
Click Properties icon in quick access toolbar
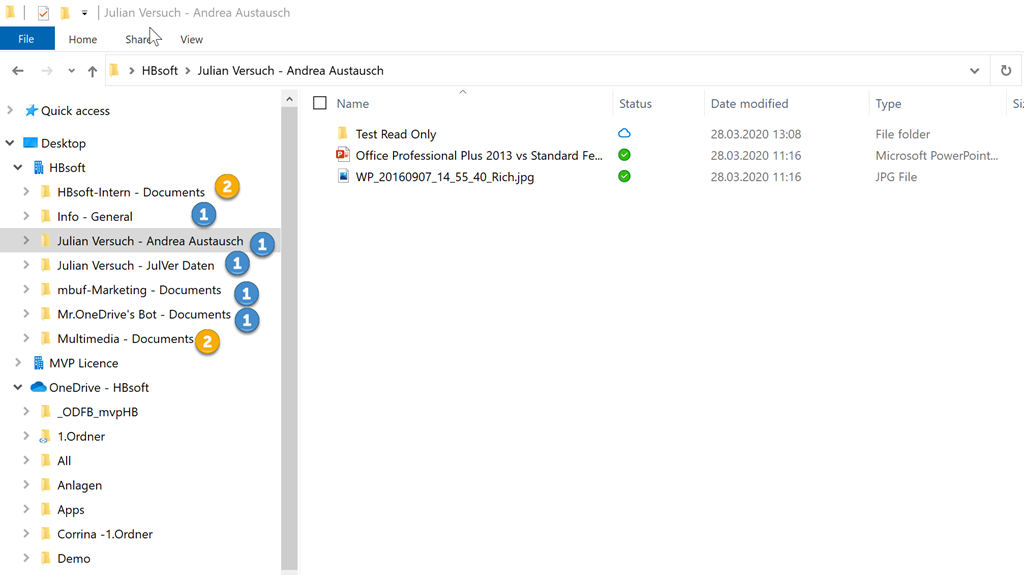coord(43,13)
